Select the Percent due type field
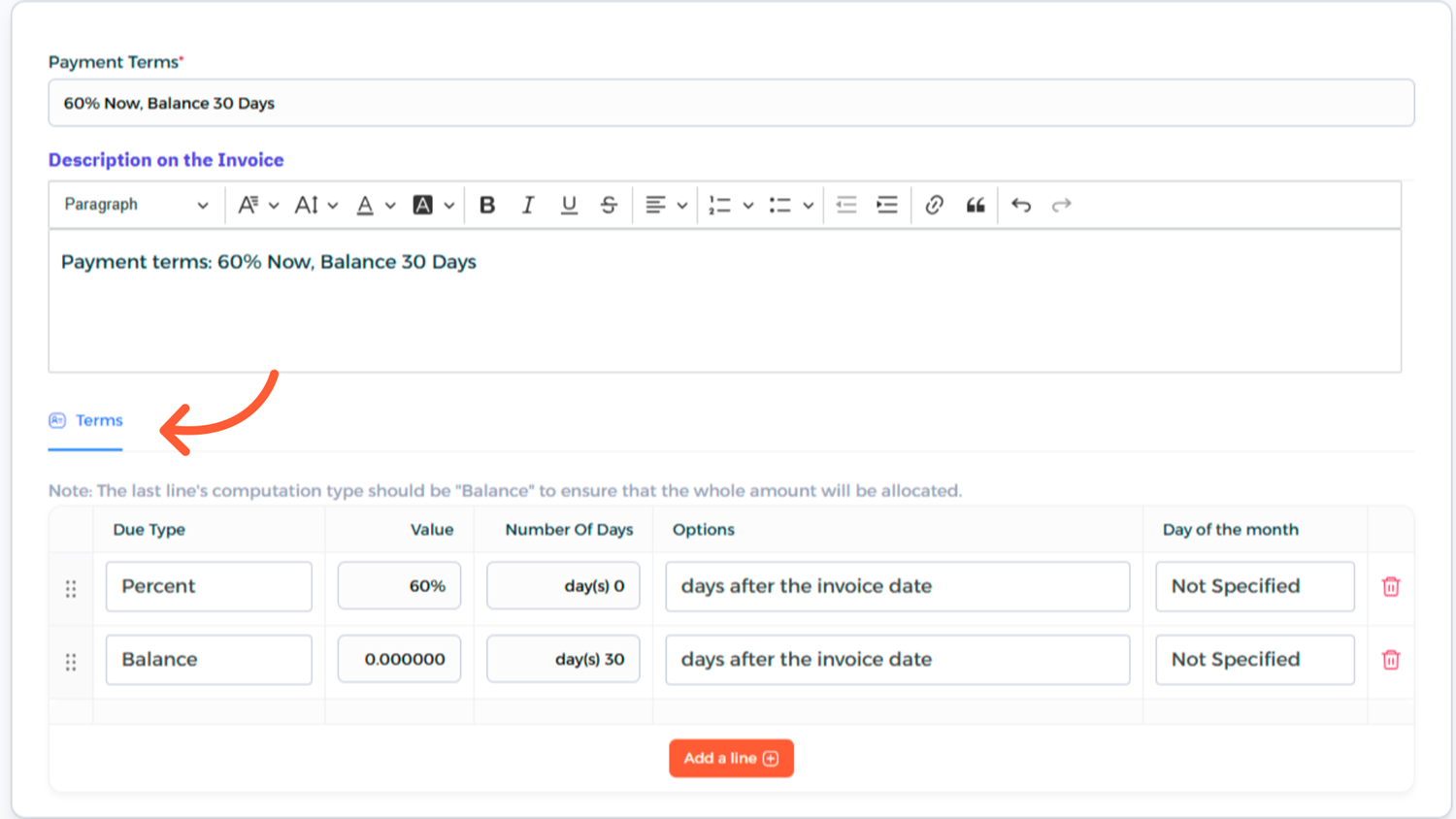Screen dimensions: 1456x819 tap(209, 586)
